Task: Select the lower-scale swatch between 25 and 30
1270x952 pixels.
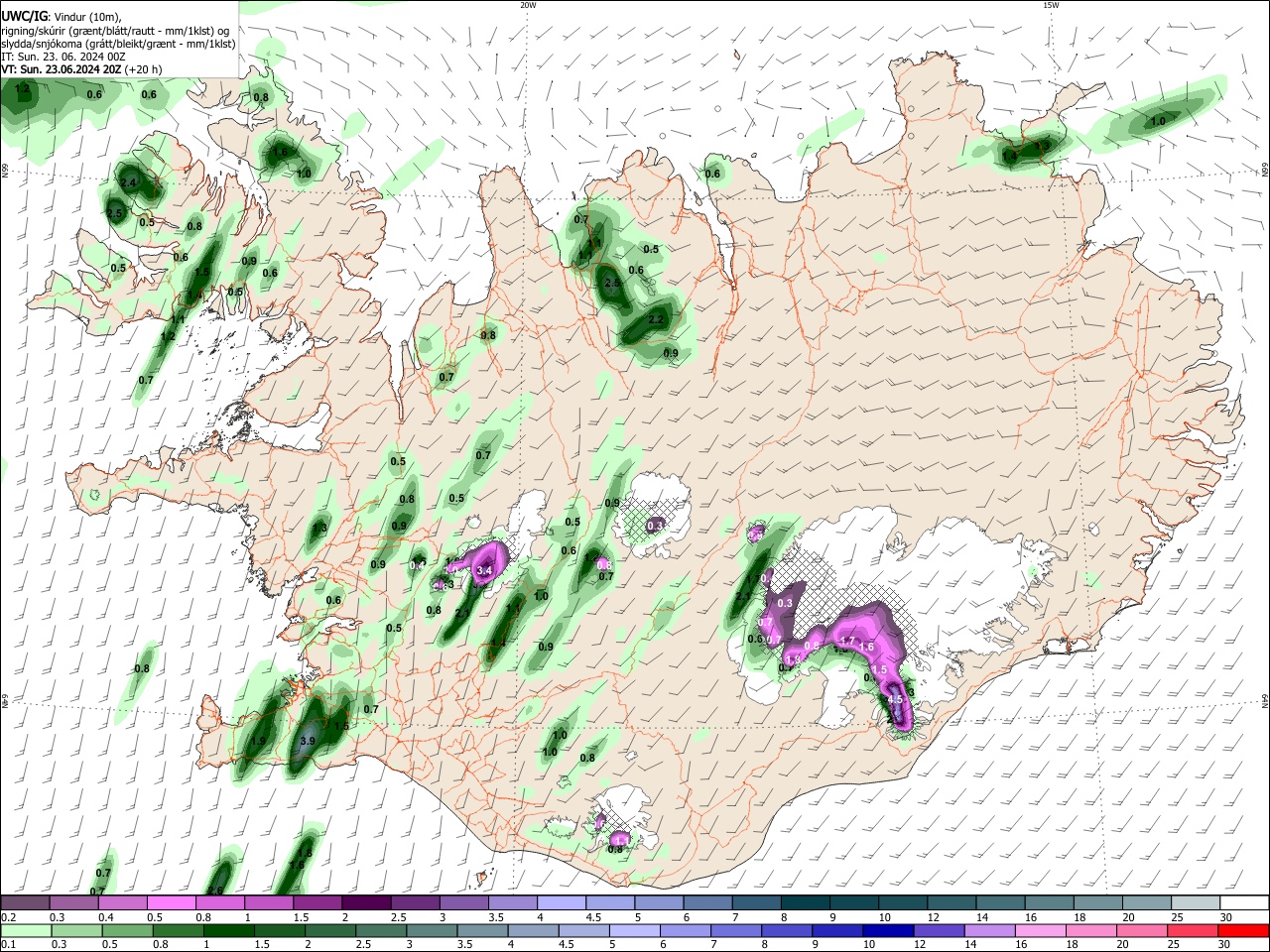Action: [x=1195, y=930]
